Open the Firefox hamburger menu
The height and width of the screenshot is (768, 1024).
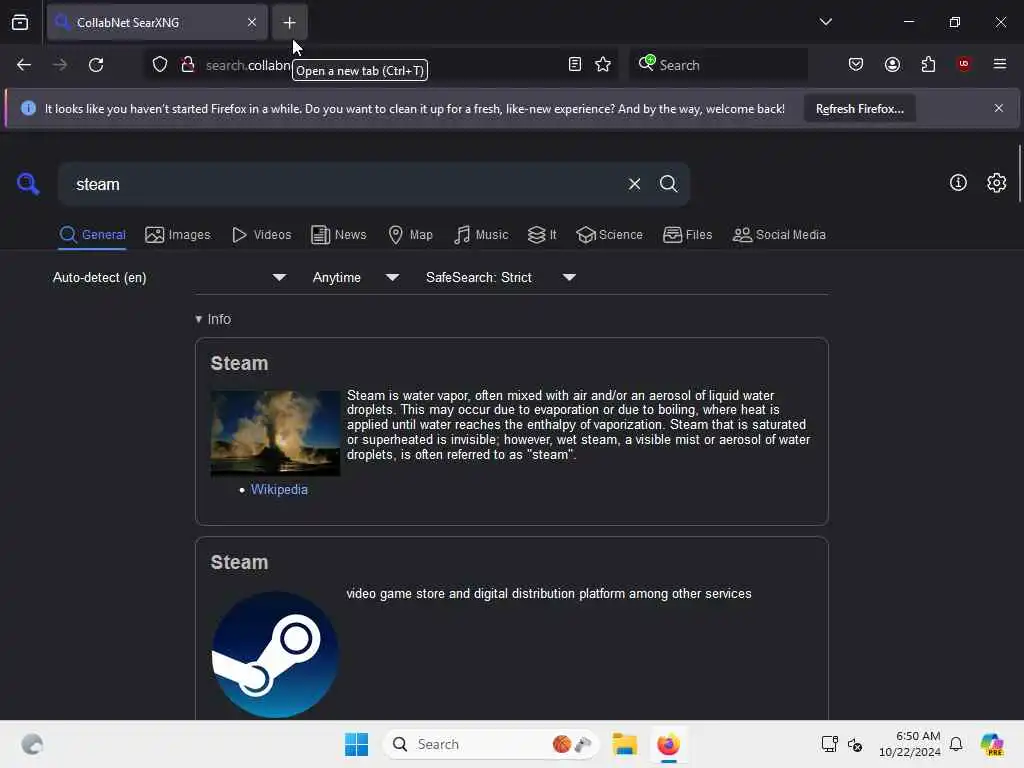pyautogui.click(x=999, y=64)
